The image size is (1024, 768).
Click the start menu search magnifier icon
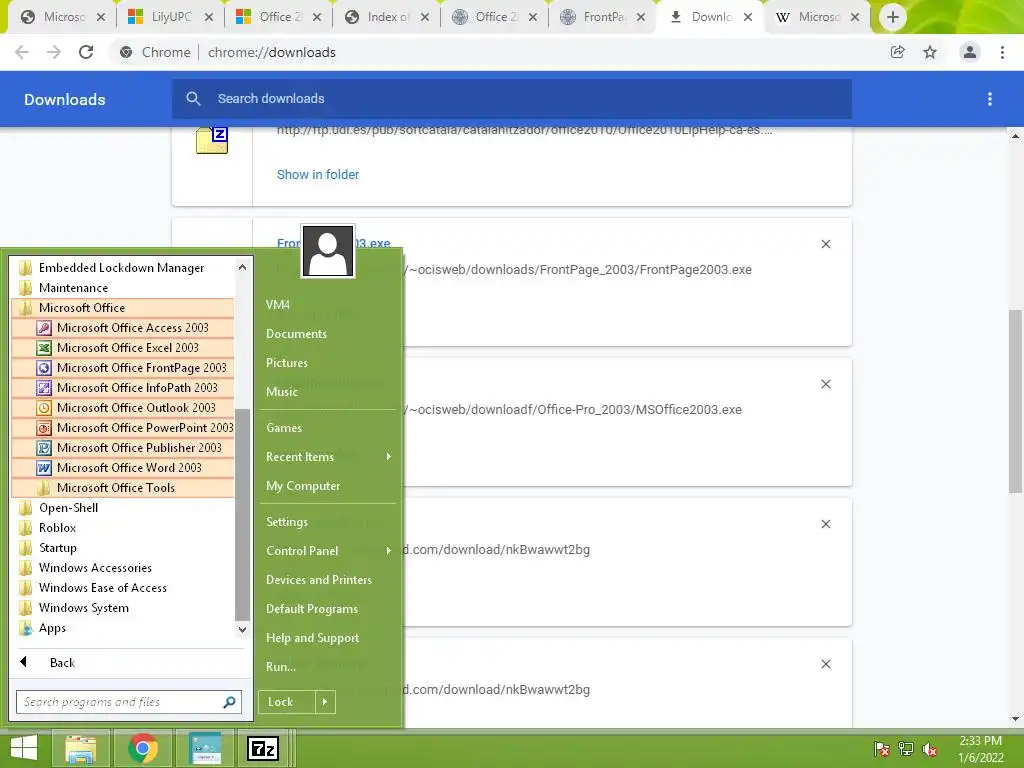[229, 702]
